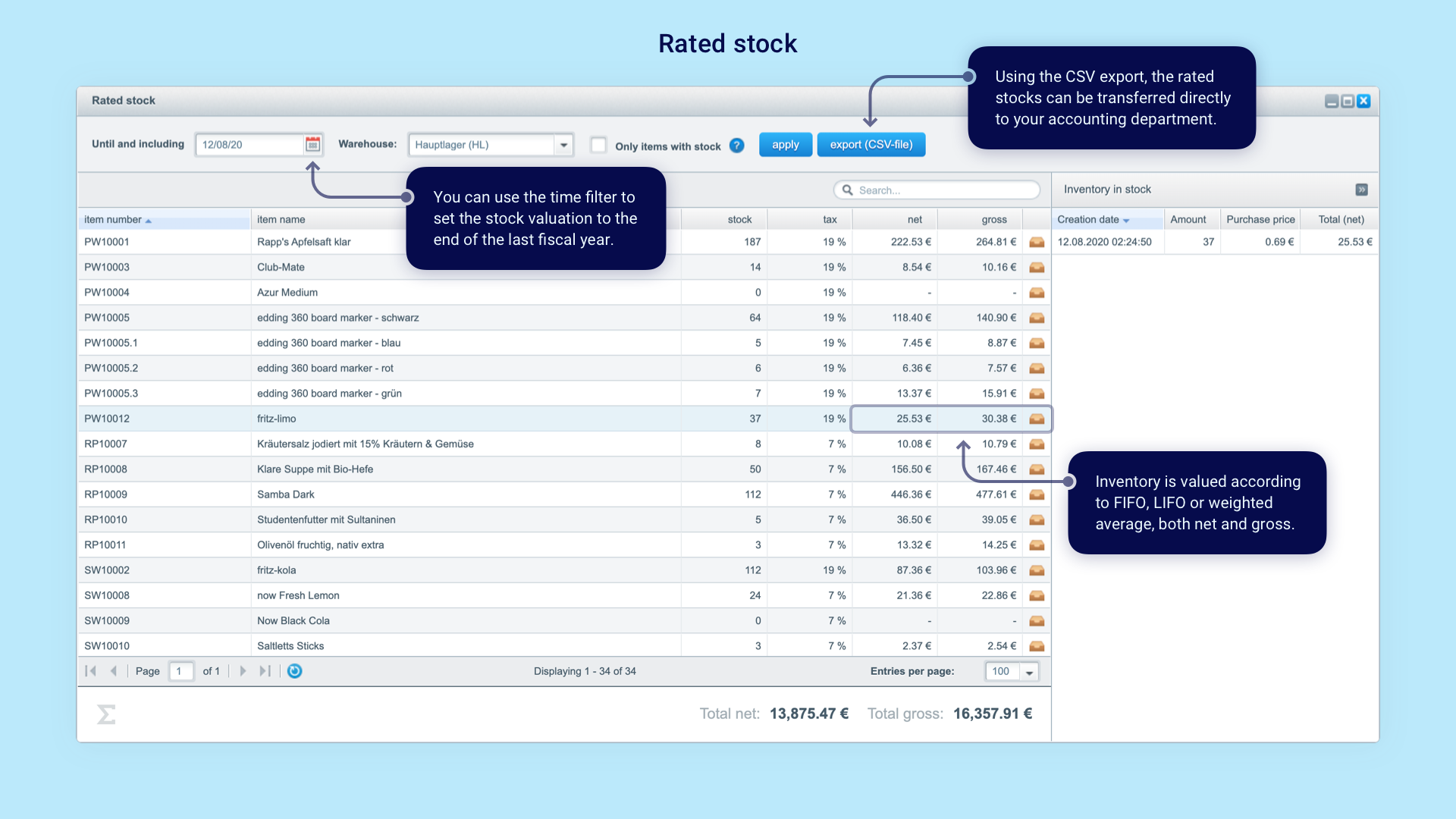1456x819 pixels.
Task: Click the sigma totals icon
Action: [106, 714]
